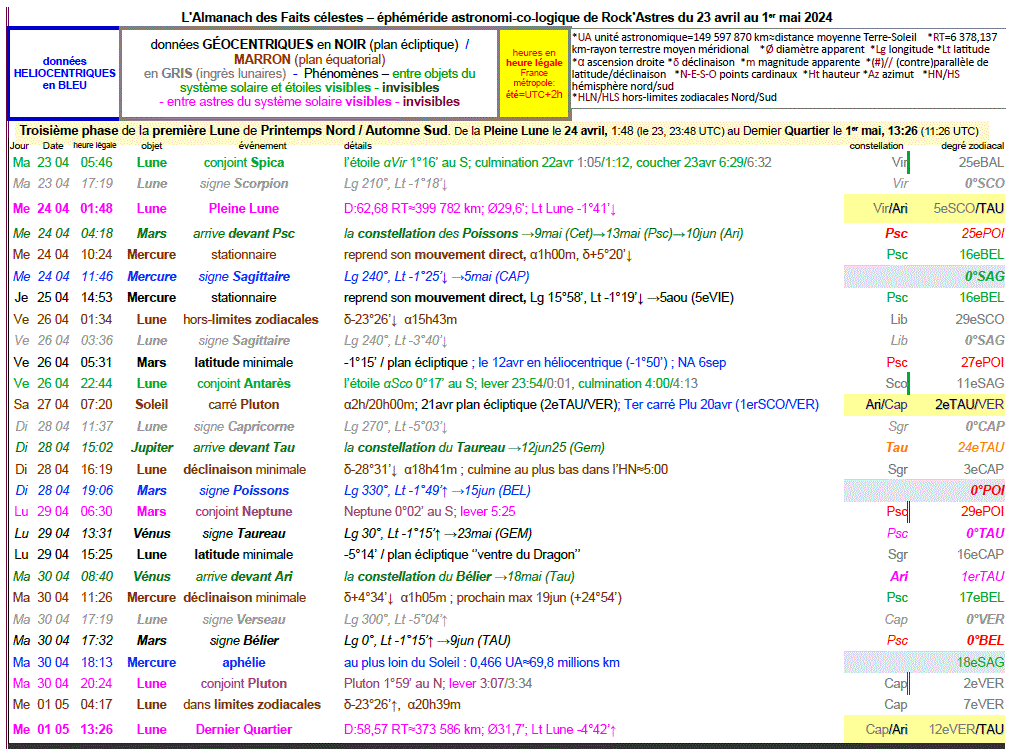Click 'au plus loin du Soleil' details text
This screenshot has height=749, width=1012.
coord(403,663)
